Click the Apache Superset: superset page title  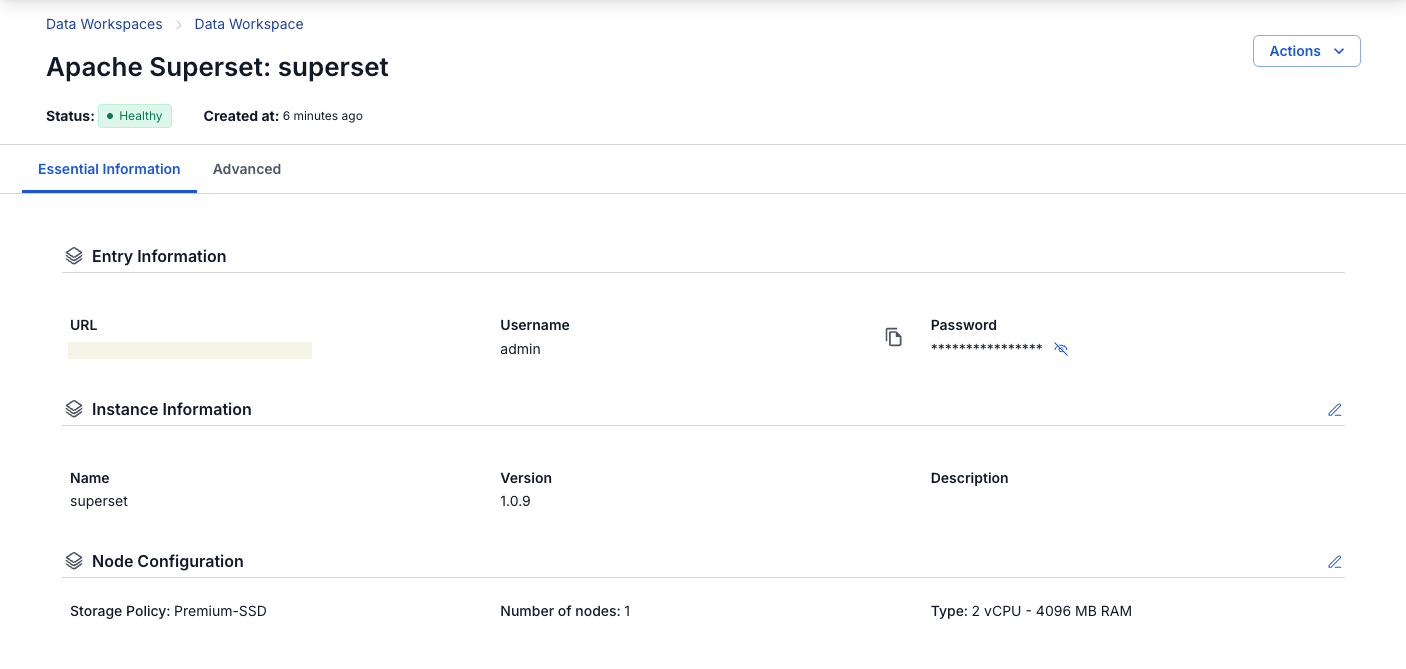coord(217,67)
